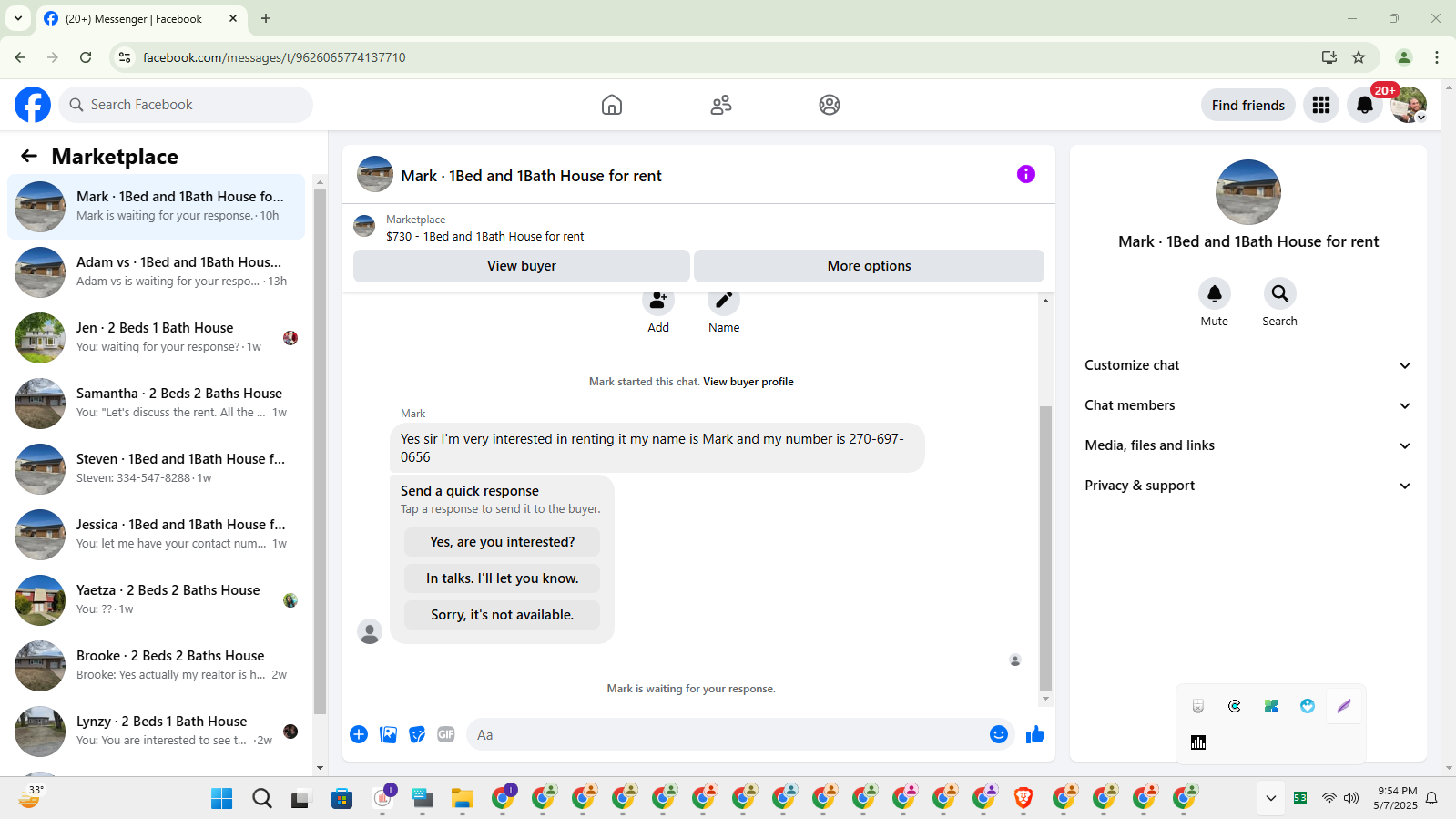Image resolution: width=1456 pixels, height=819 pixels.
Task: Expand Media, files and links section
Action: 1248,445
